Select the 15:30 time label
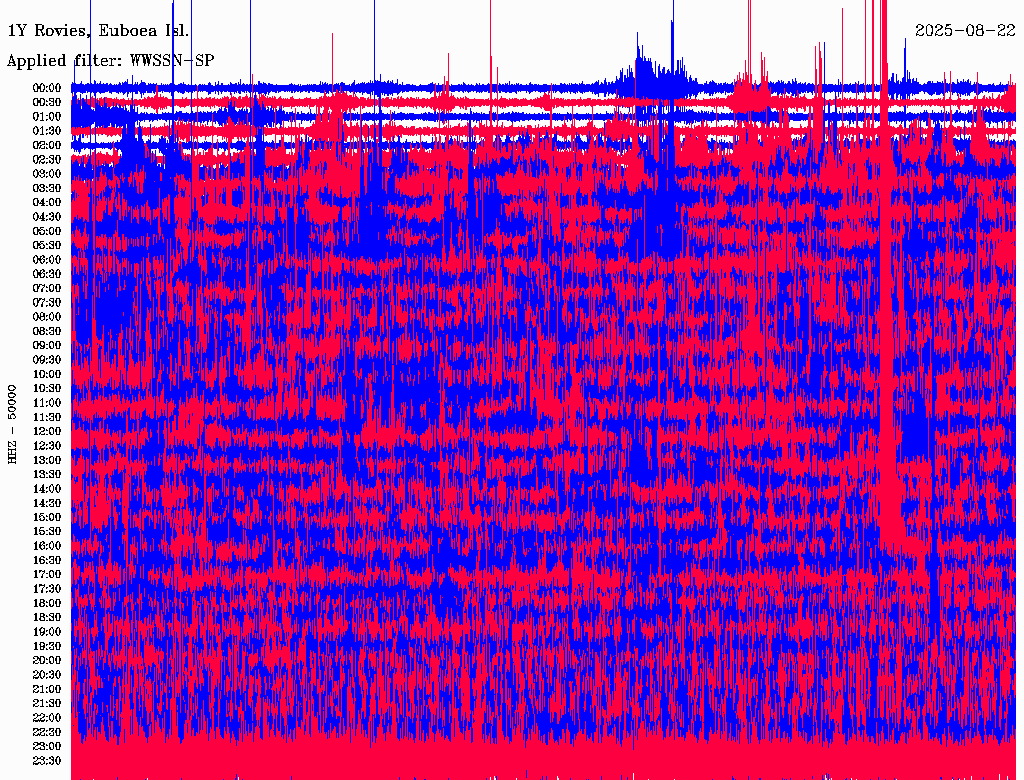This screenshot has width=1024, height=780. coord(47,531)
